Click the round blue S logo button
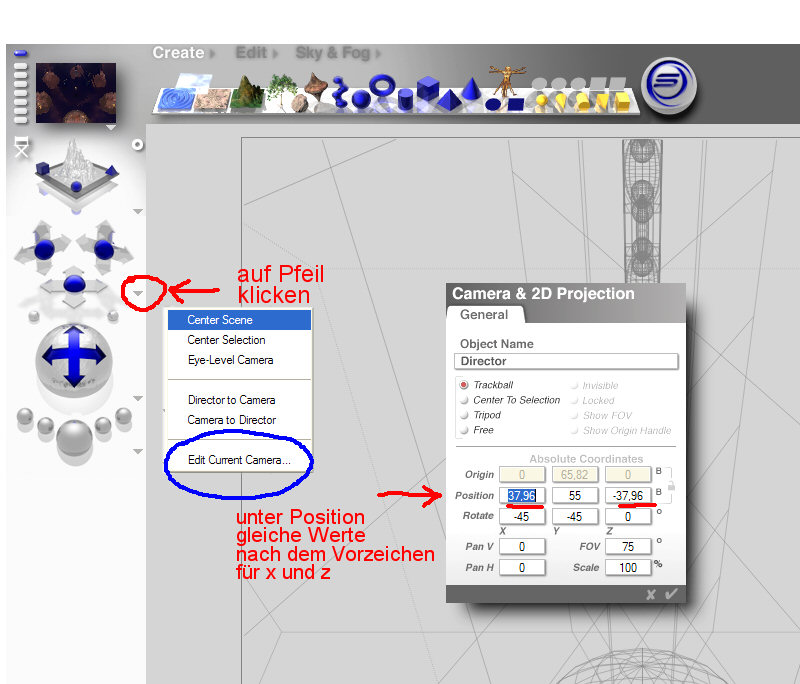The width and height of the screenshot is (800, 684). tap(669, 85)
